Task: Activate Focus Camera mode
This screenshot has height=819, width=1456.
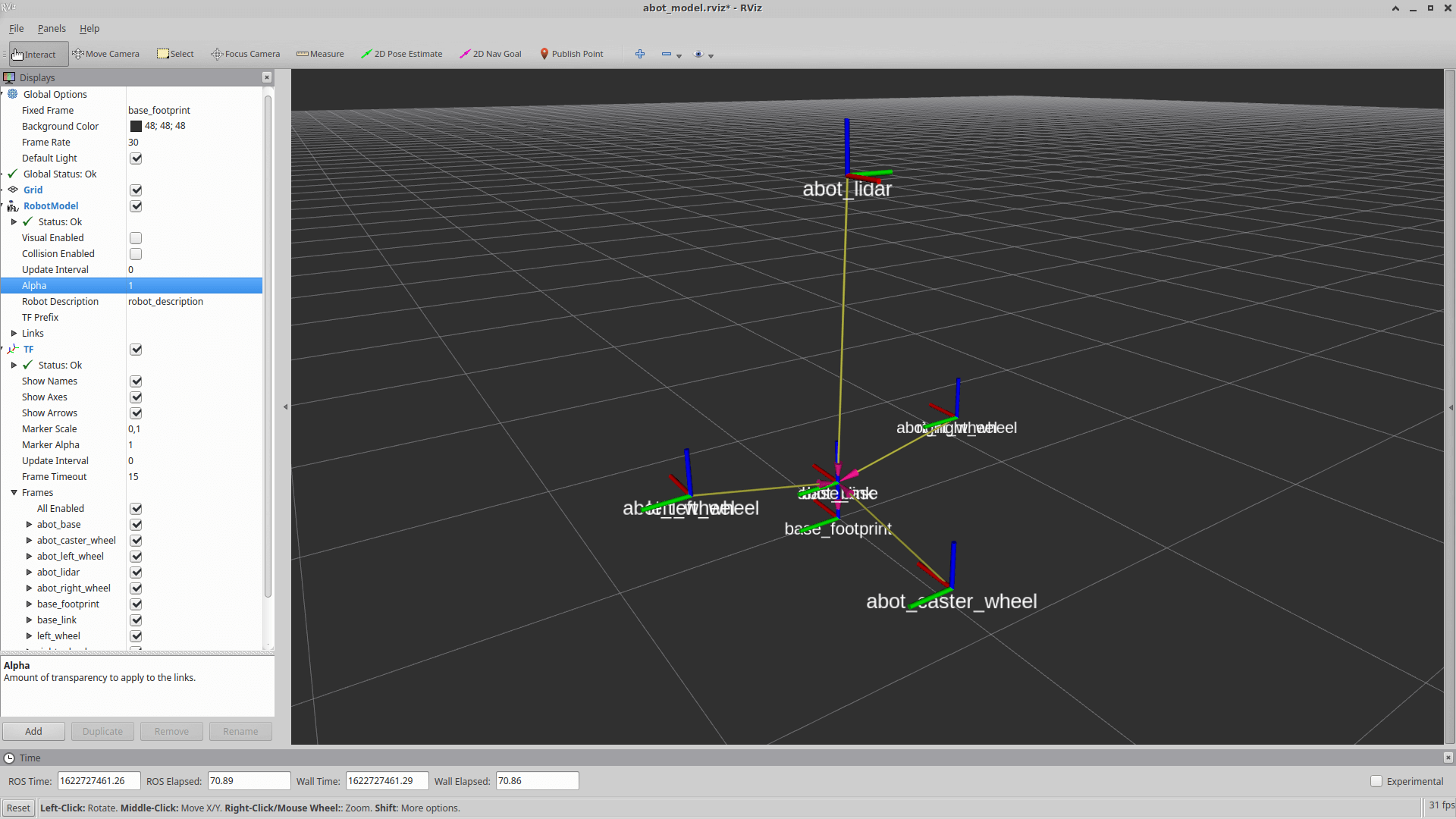Action: pos(245,54)
